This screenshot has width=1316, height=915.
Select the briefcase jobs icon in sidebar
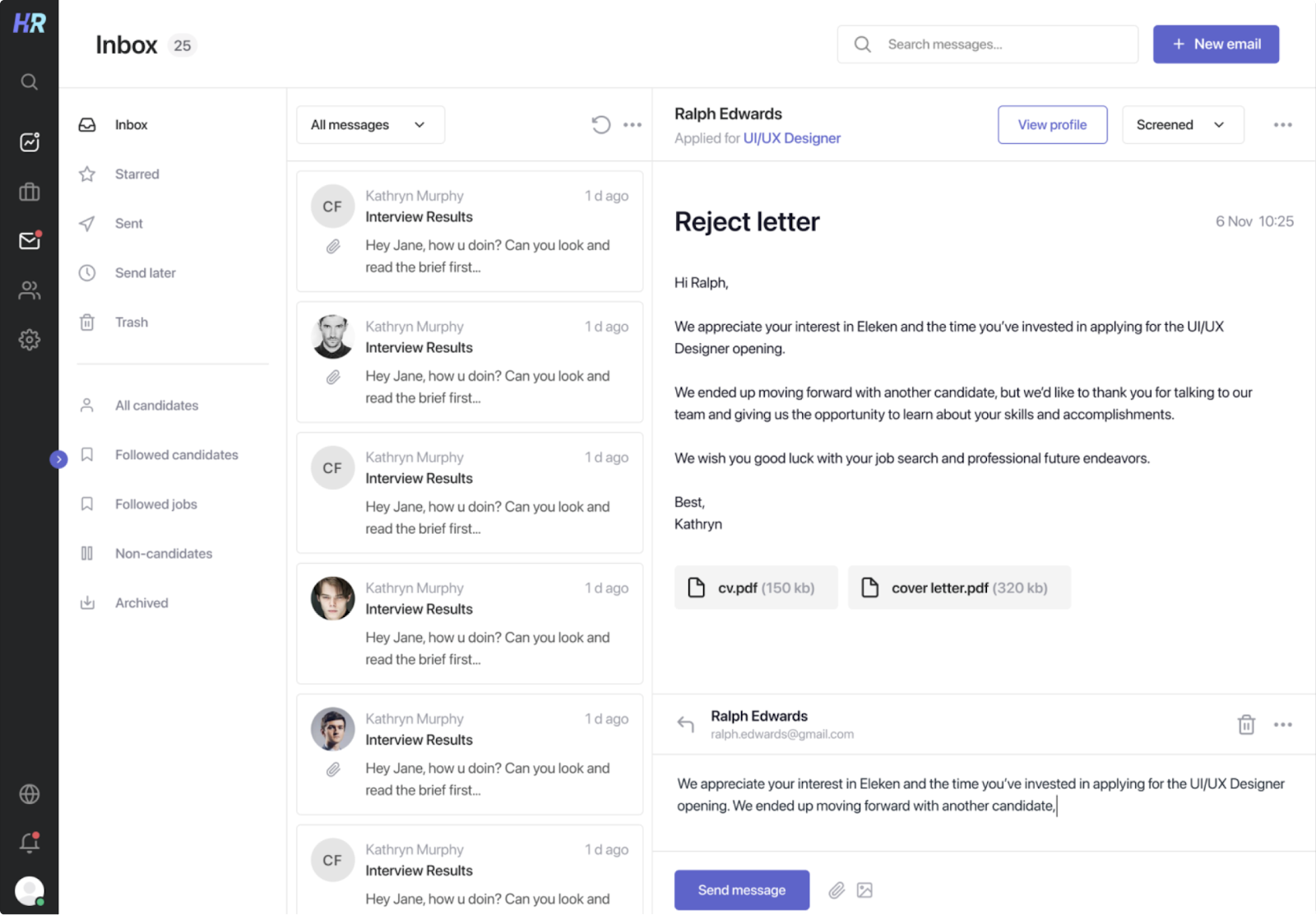pyautogui.click(x=30, y=191)
